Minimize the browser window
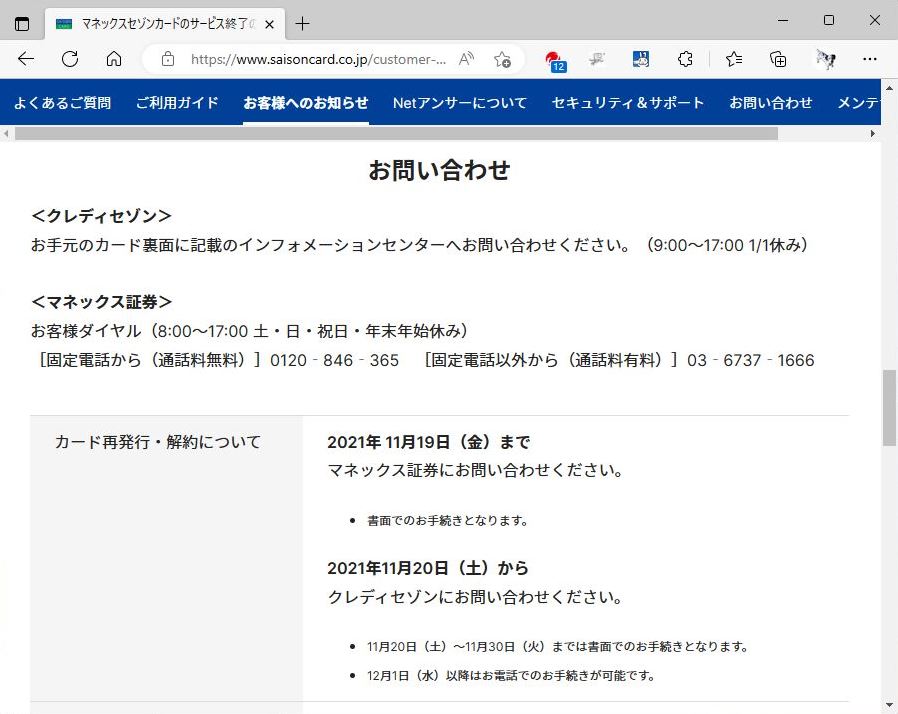Screen dimensions: 898x714 coord(783,21)
